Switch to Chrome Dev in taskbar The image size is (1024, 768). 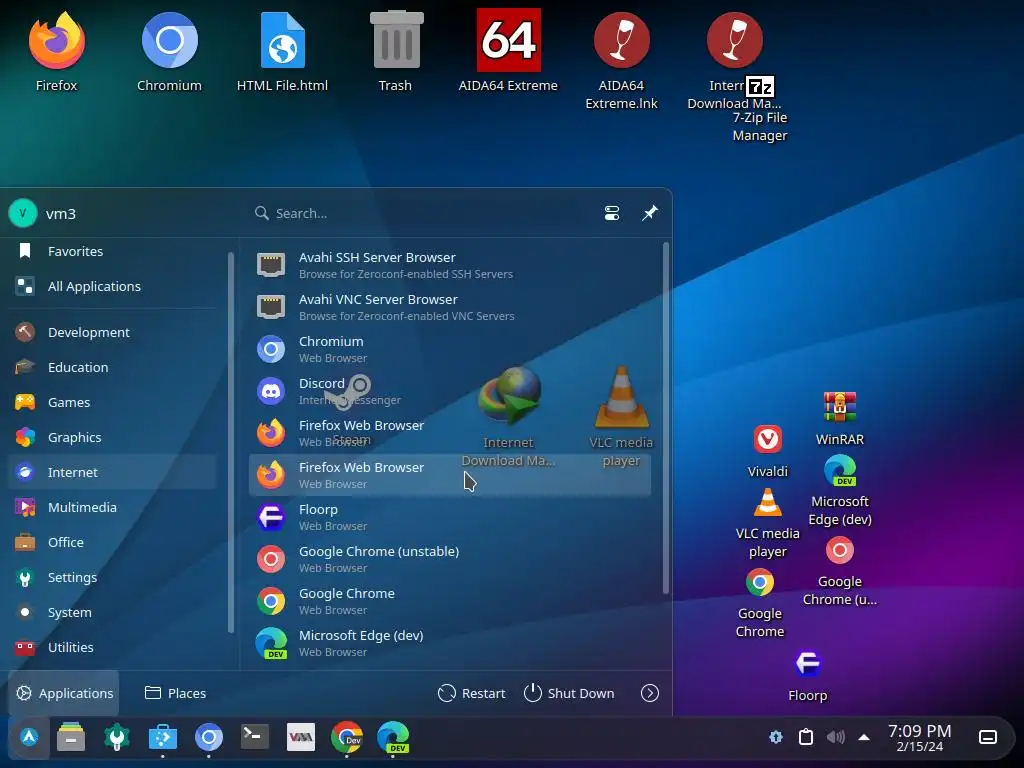pos(347,737)
